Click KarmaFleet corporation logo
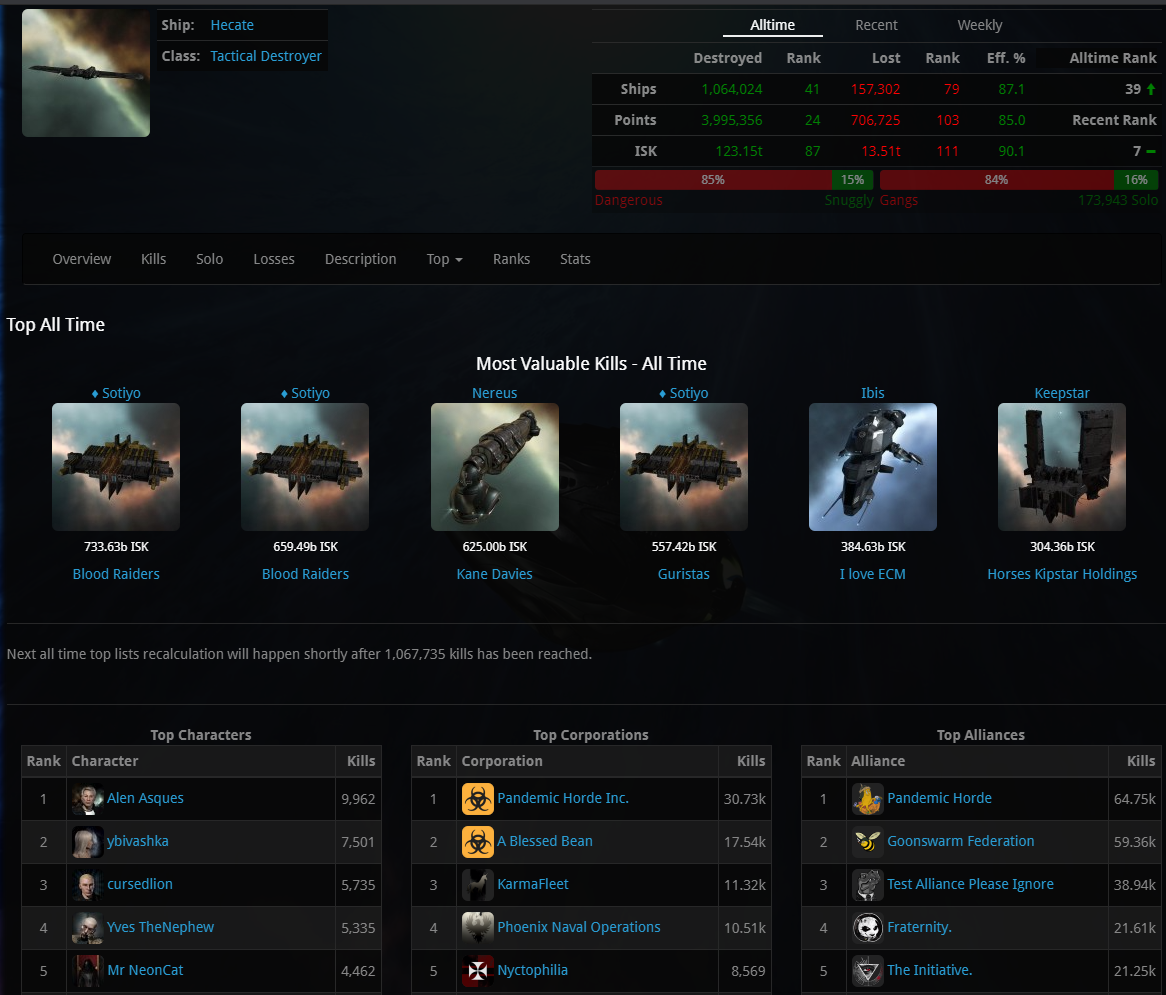Image resolution: width=1166 pixels, height=995 pixels. 478,886
